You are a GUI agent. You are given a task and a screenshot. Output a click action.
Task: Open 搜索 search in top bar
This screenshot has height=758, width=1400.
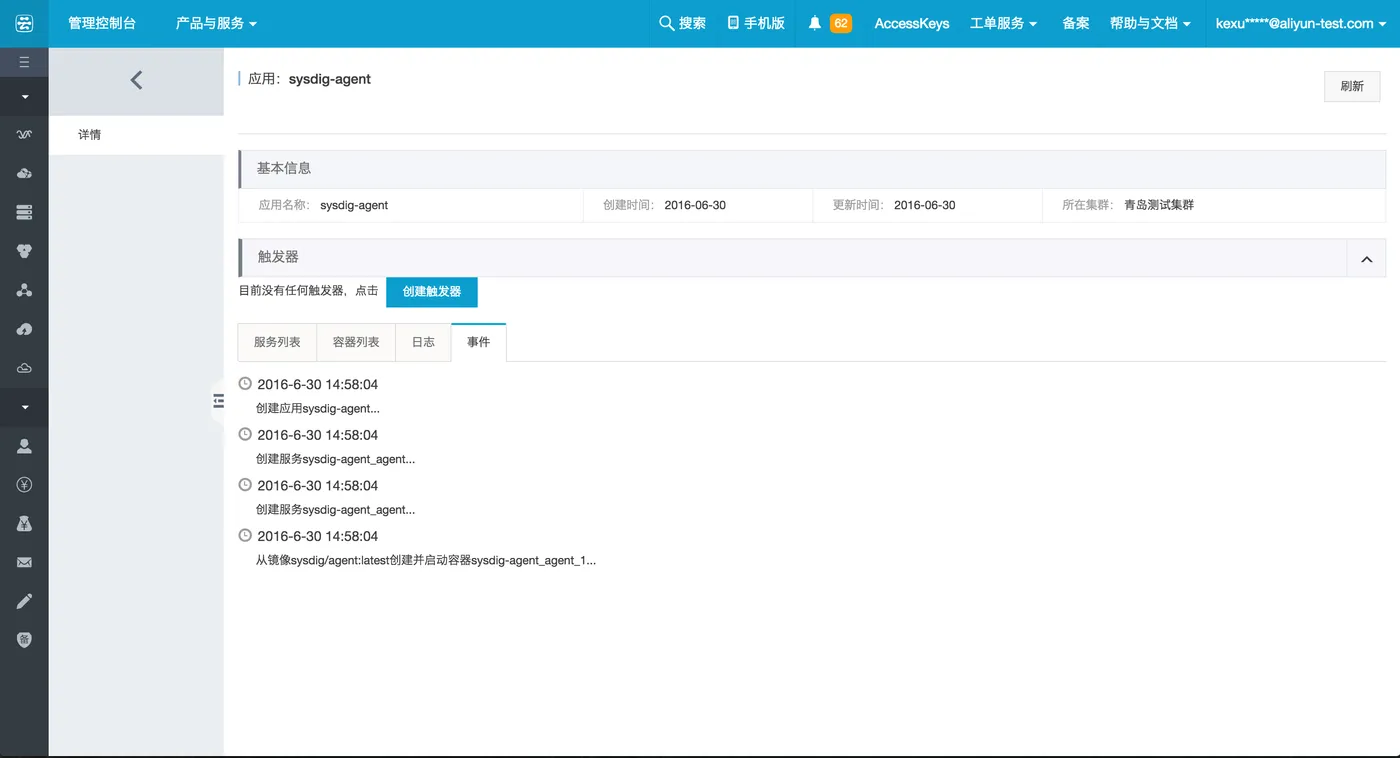682,23
